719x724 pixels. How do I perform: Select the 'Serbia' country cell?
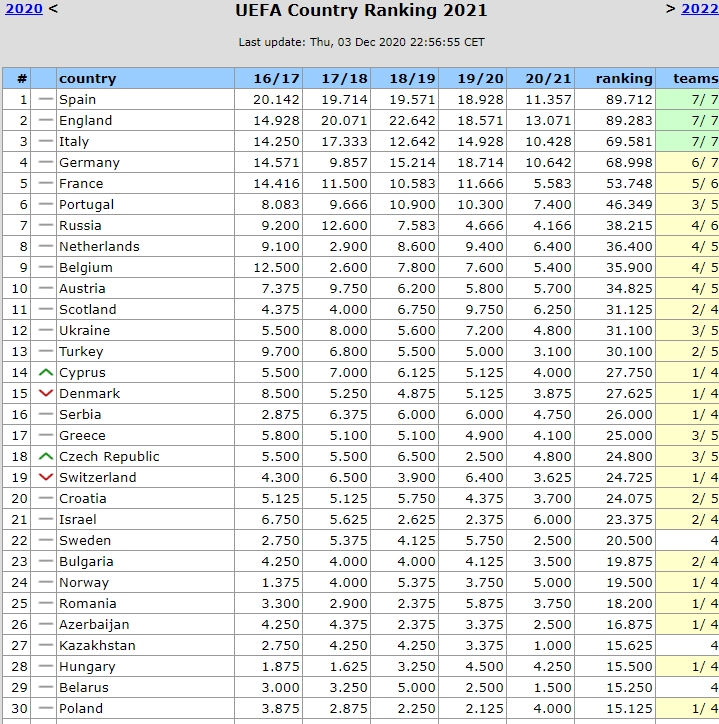[x=145, y=415]
